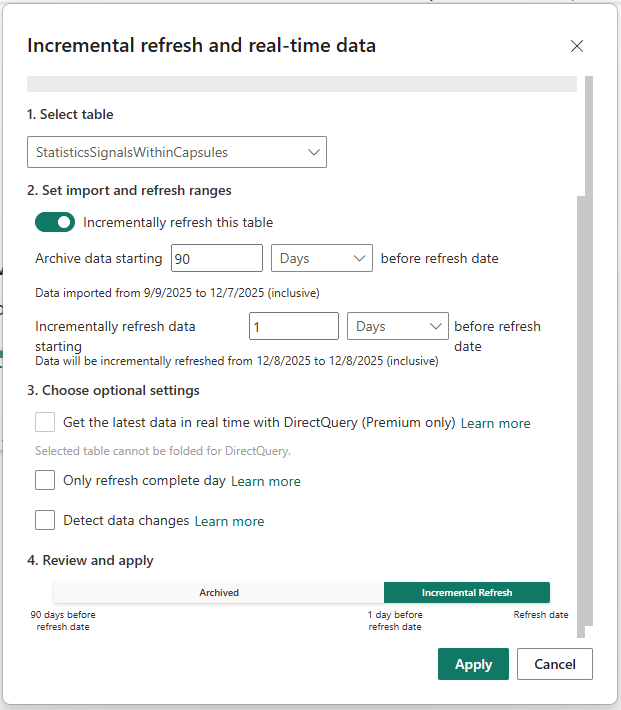Click the Incremental Refresh timeline segment
Screen dimensions: 621x710
click(466, 593)
